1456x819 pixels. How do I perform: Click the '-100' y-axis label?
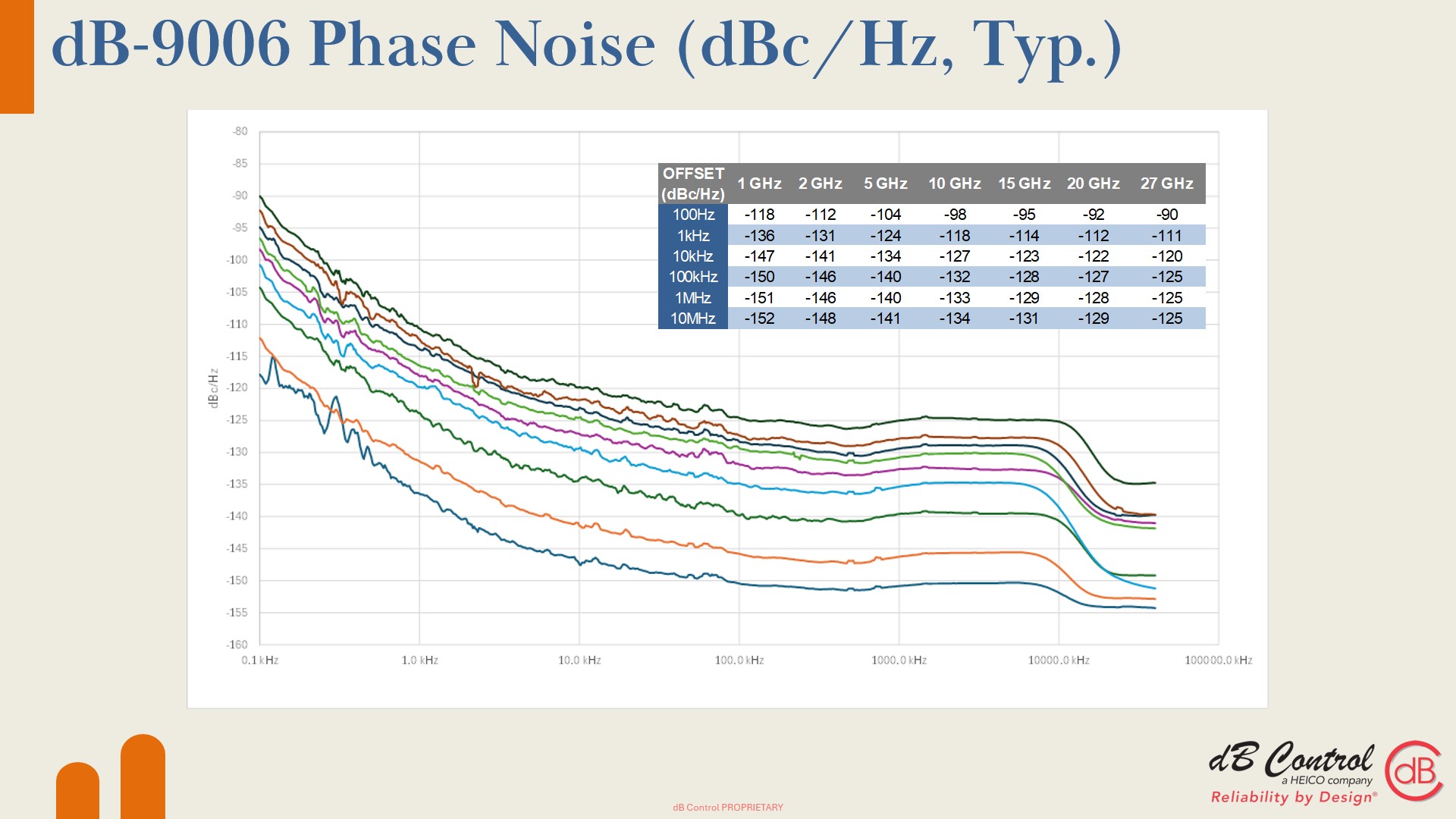(237, 260)
